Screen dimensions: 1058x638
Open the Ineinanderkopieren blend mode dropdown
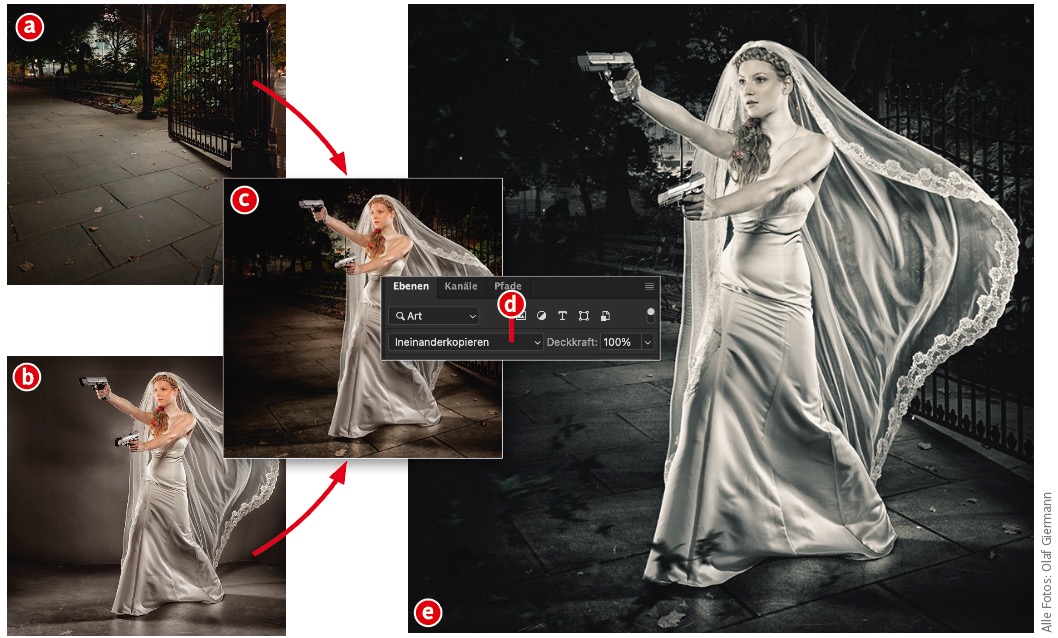(466, 342)
